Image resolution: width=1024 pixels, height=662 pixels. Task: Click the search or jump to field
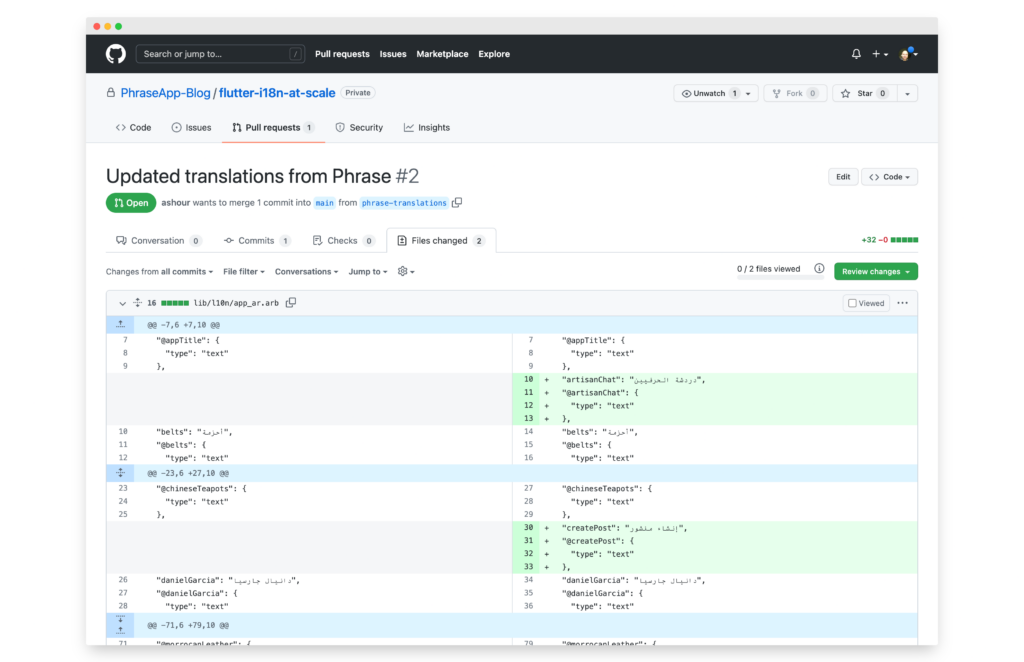point(220,54)
